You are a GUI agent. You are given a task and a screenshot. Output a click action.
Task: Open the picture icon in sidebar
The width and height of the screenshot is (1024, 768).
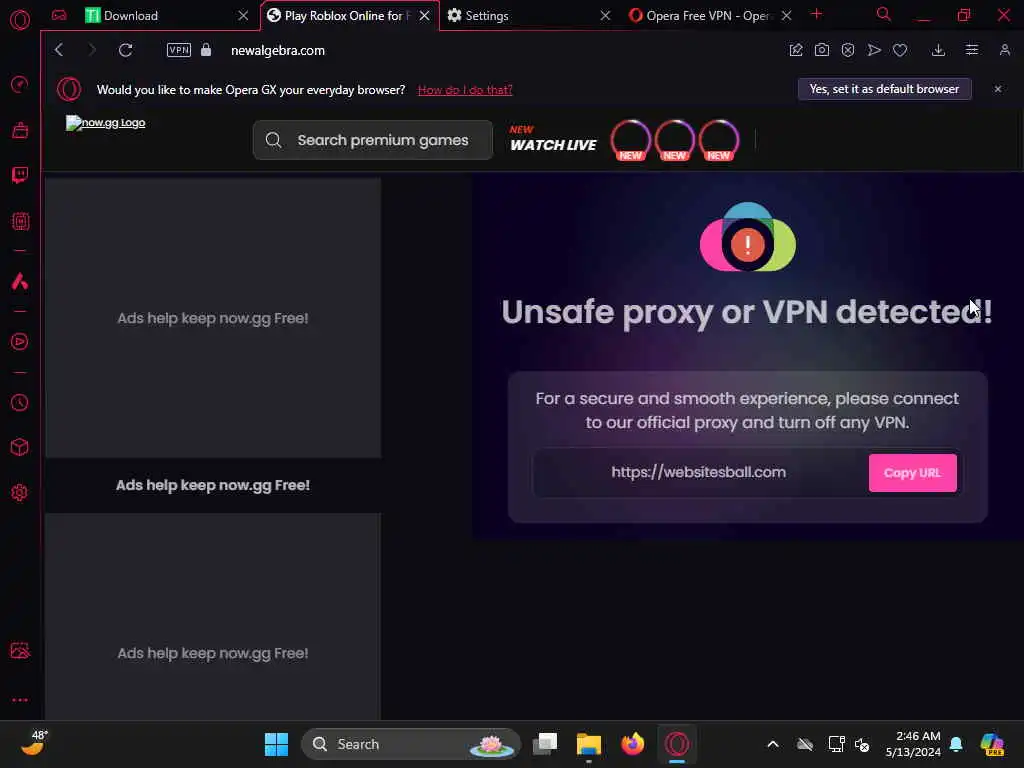(20, 650)
